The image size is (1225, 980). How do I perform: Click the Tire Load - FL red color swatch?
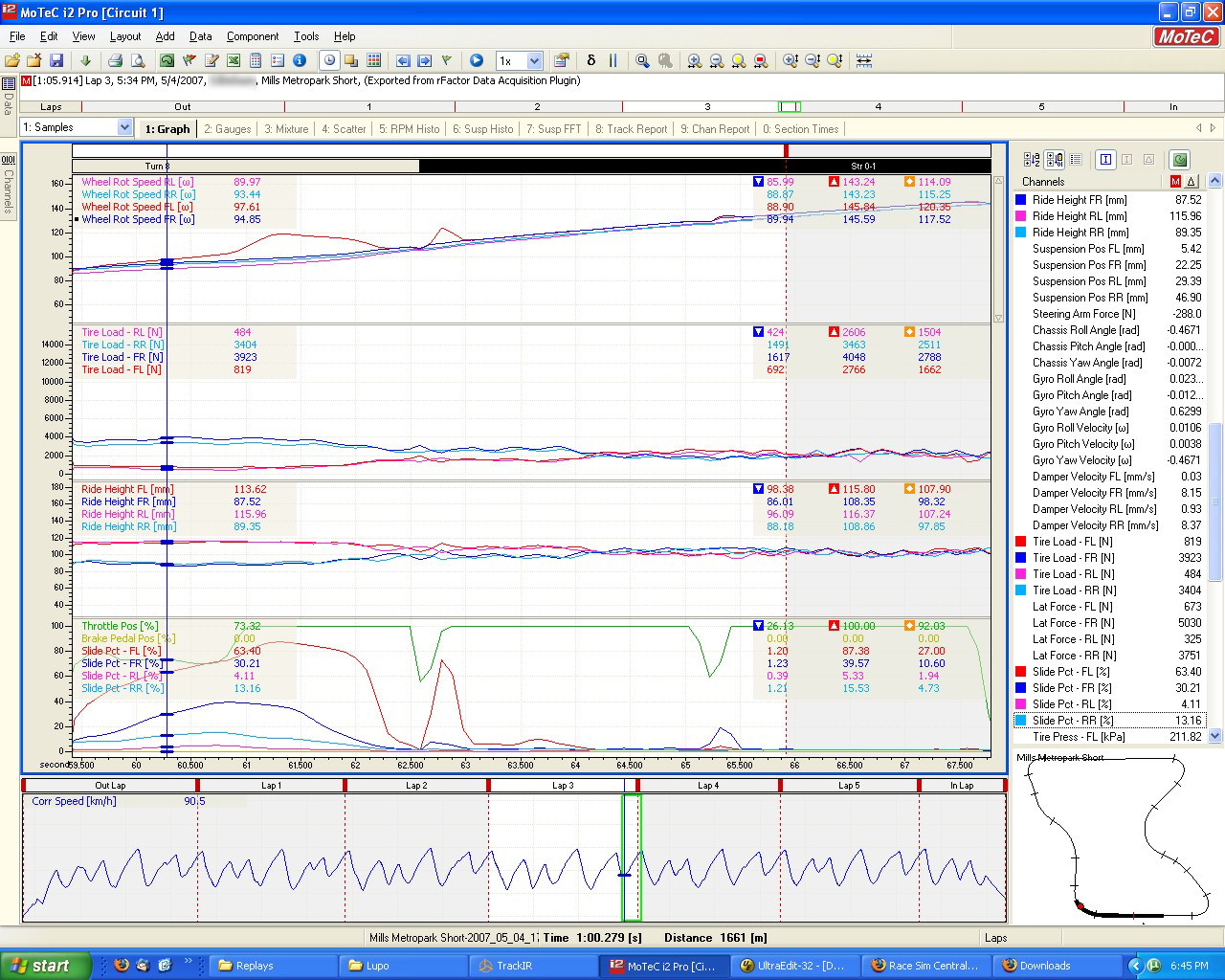[1021, 542]
